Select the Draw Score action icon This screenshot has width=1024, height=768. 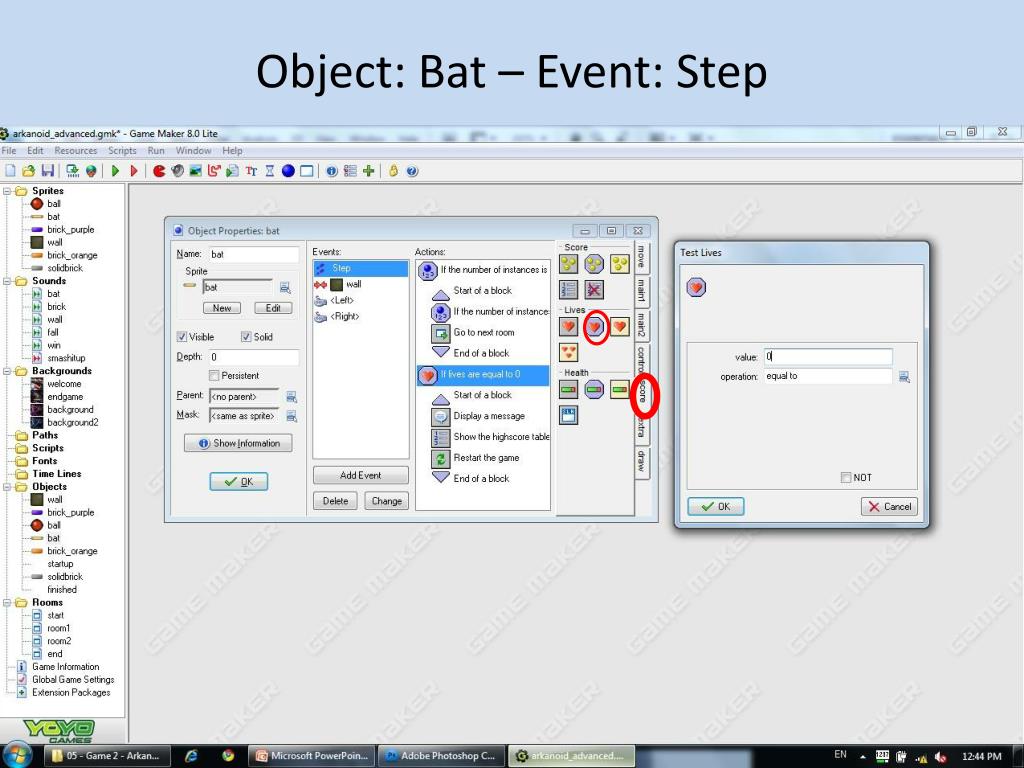pos(620,264)
